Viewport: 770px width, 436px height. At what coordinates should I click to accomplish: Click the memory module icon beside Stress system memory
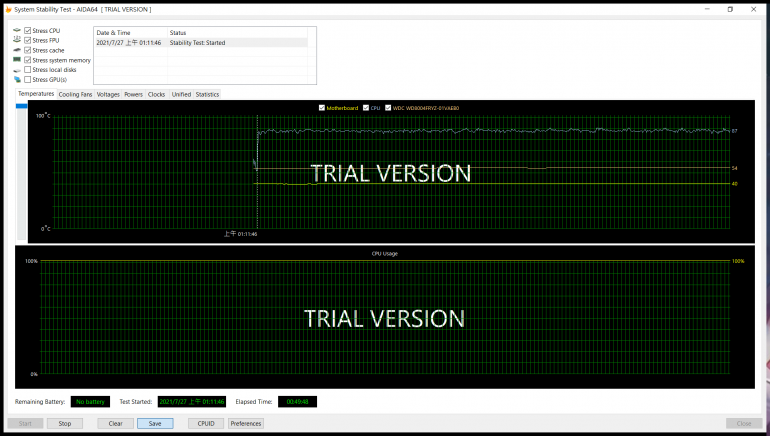17,60
